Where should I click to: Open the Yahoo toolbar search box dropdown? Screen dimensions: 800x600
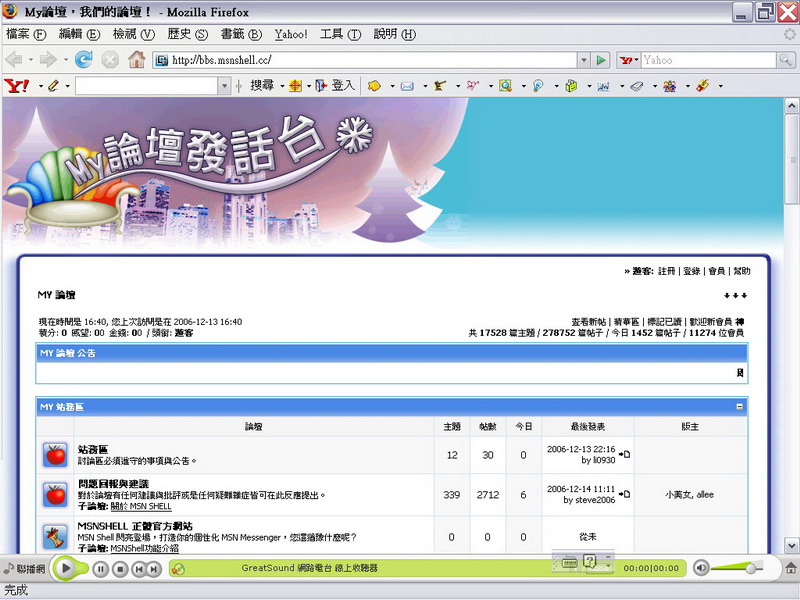(x=224, y=86)
